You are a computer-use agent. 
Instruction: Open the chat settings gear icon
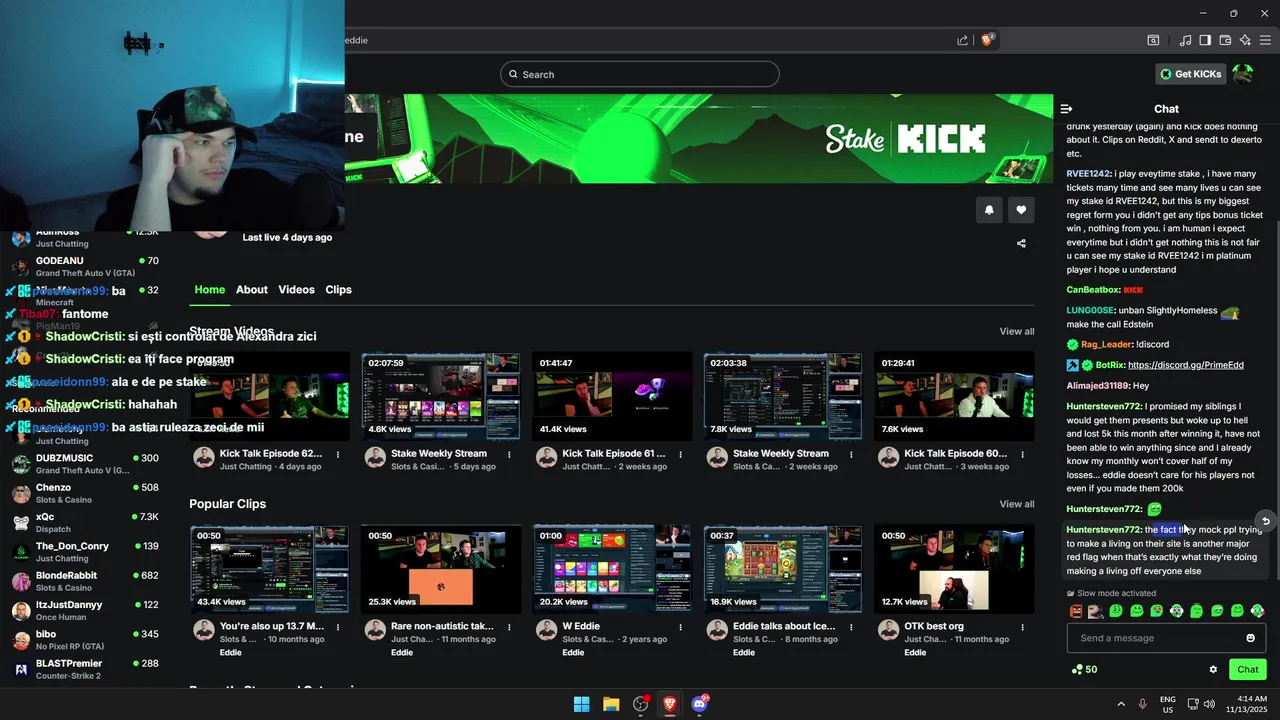(x=1213, y=670)
